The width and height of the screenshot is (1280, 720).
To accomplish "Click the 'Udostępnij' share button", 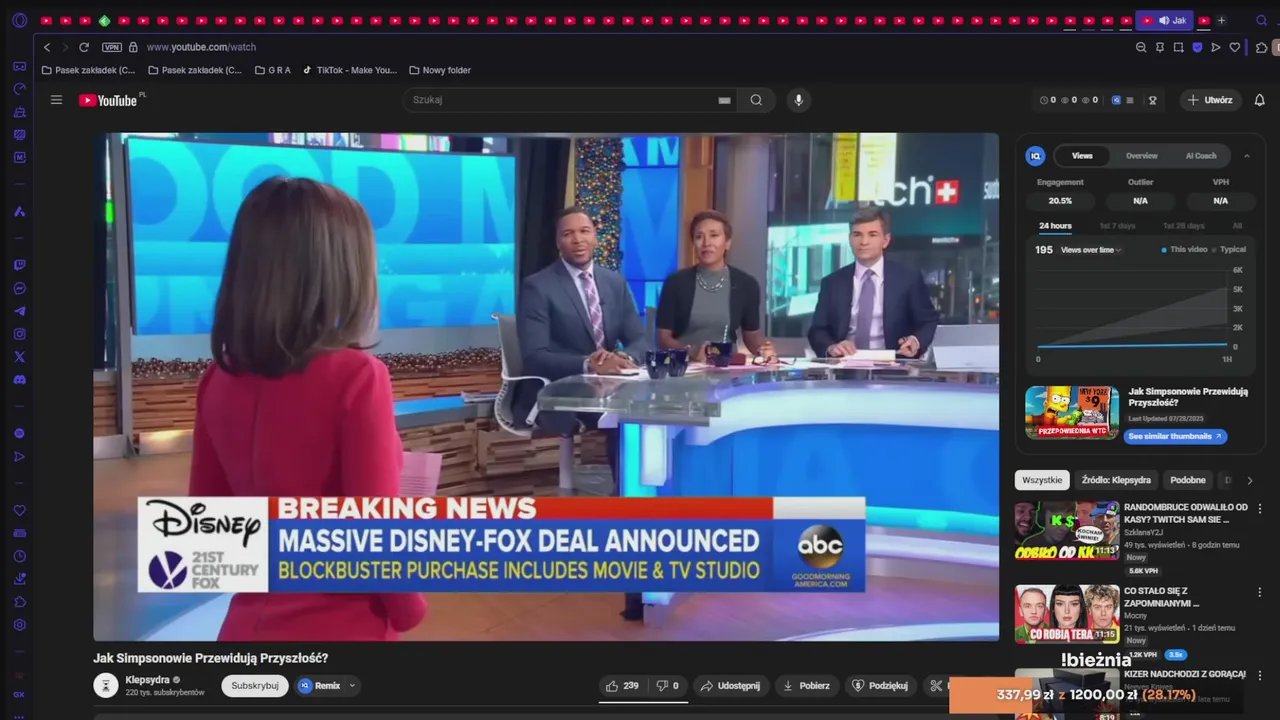I will tap(730, 686).
